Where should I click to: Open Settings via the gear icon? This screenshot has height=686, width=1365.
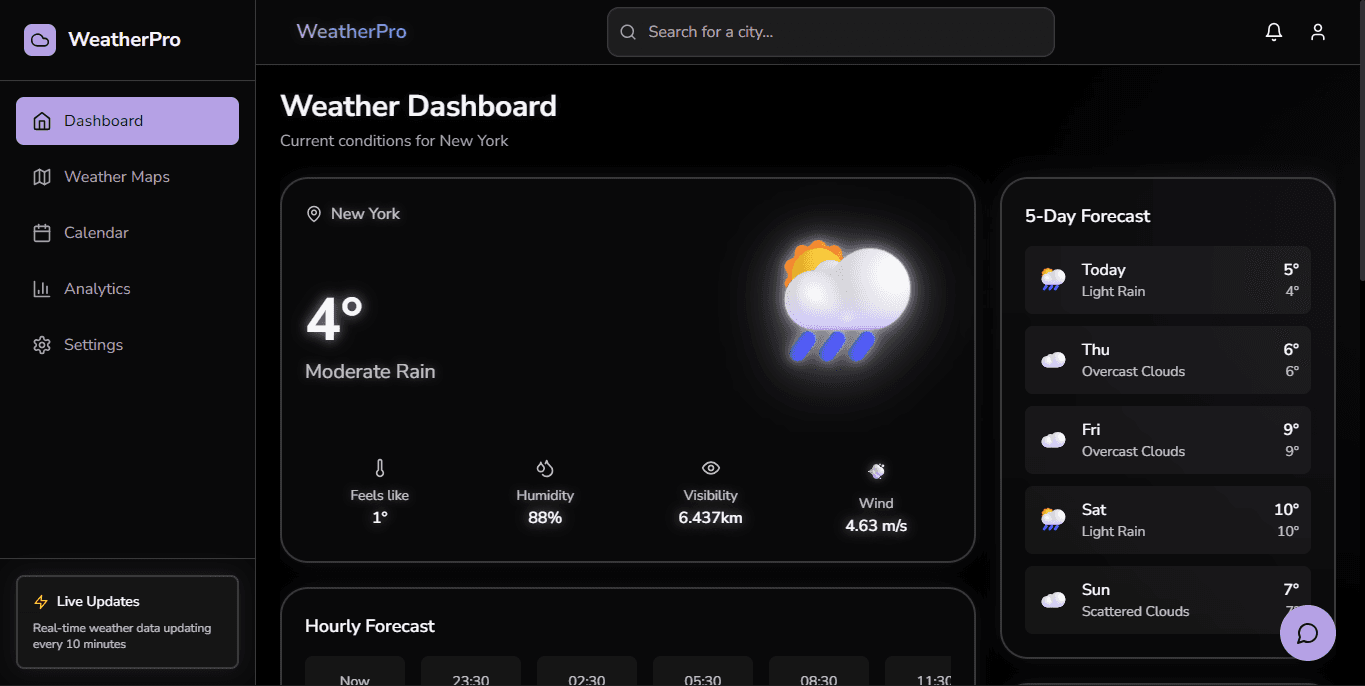(x=41, y=344)
